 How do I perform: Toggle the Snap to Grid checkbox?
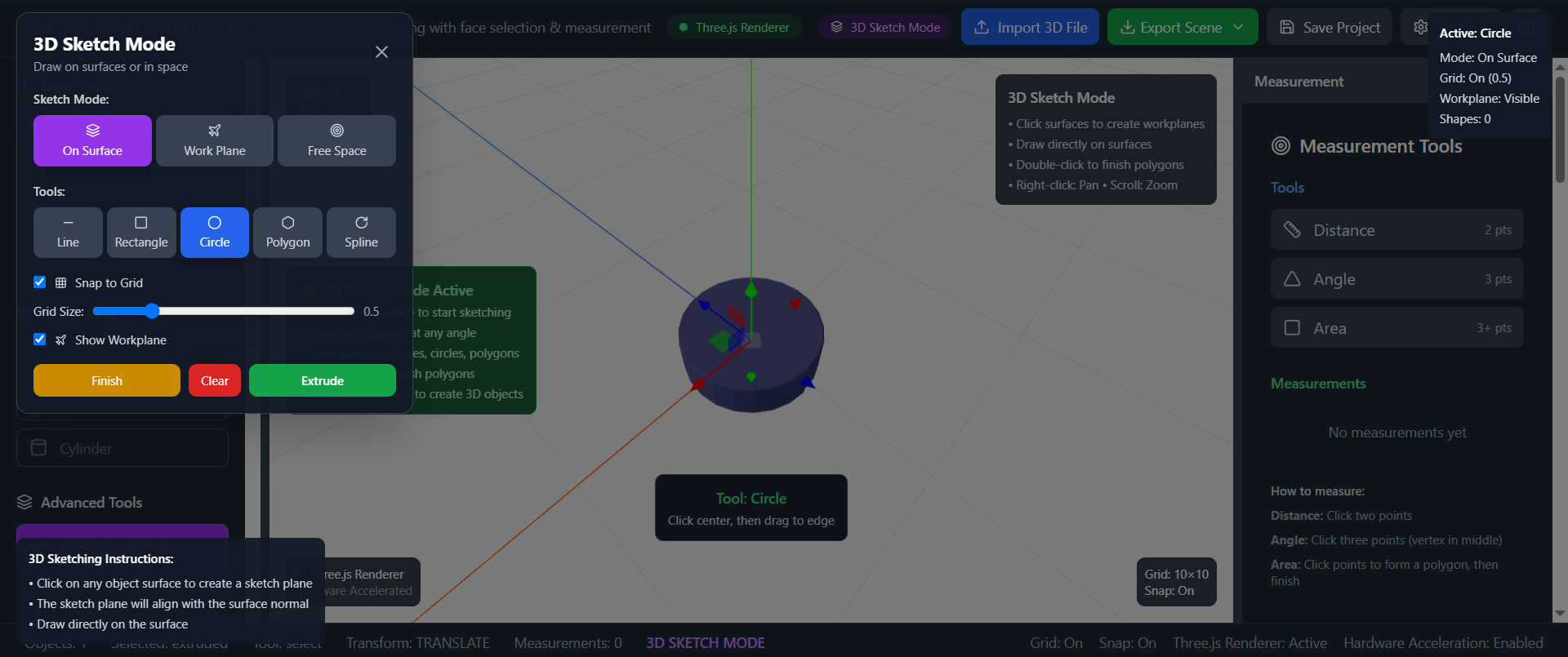[x=39, y=282]
